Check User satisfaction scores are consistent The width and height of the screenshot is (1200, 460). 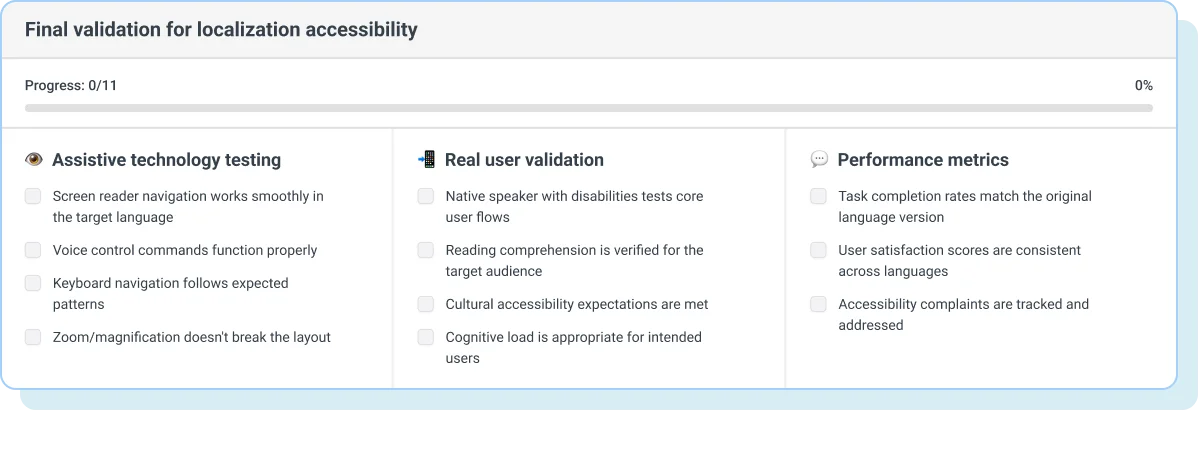point(819,250)
